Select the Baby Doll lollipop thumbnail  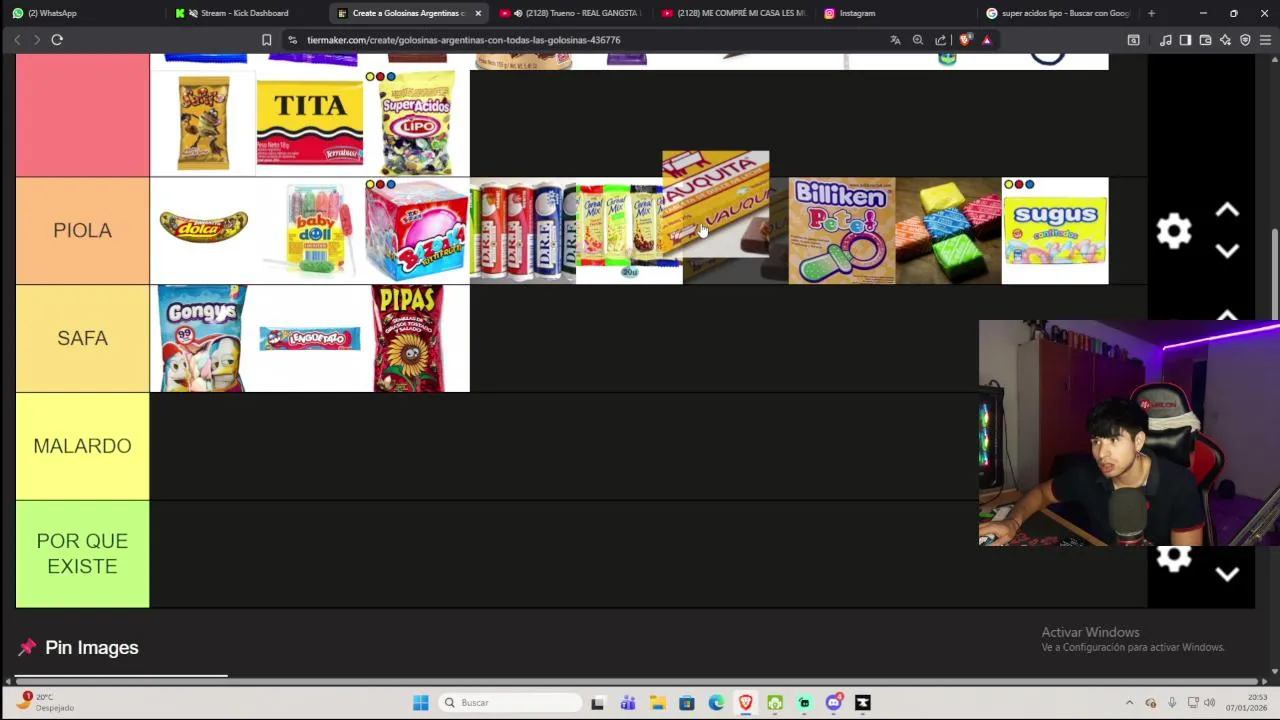[310, 231]
